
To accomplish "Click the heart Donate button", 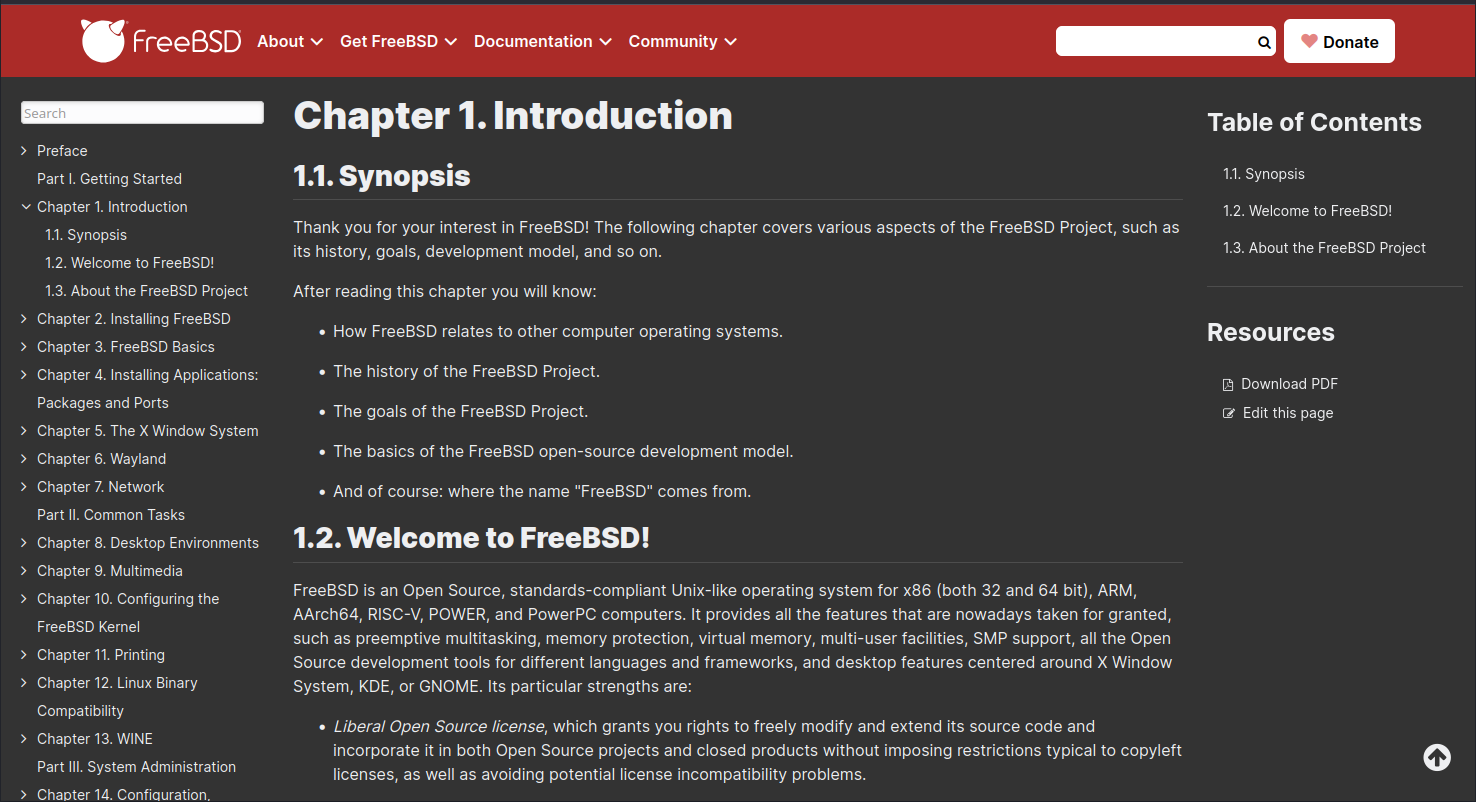I will (x=1339, y=41).
